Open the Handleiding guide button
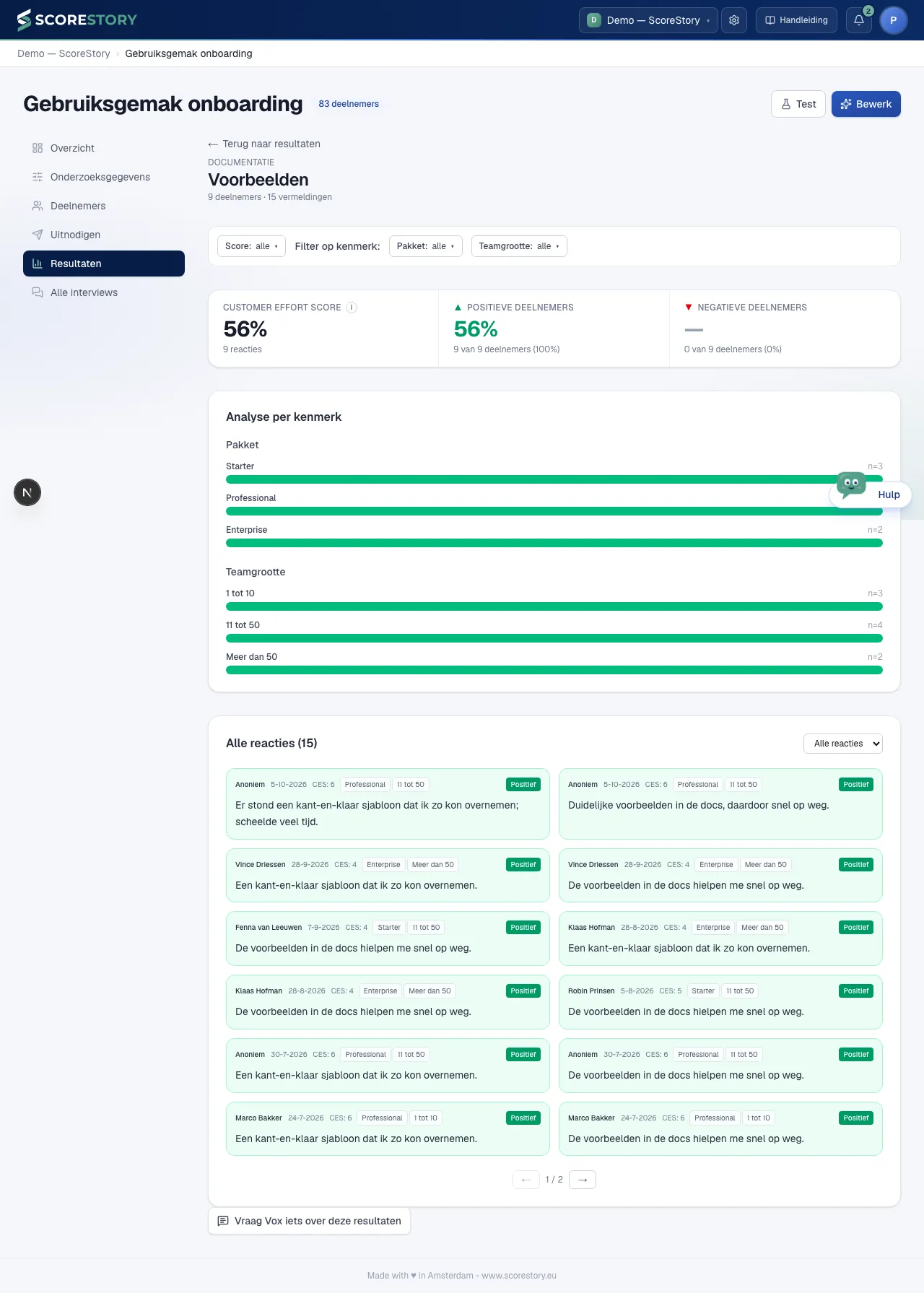924x1293 pixels. pos(797,20)
